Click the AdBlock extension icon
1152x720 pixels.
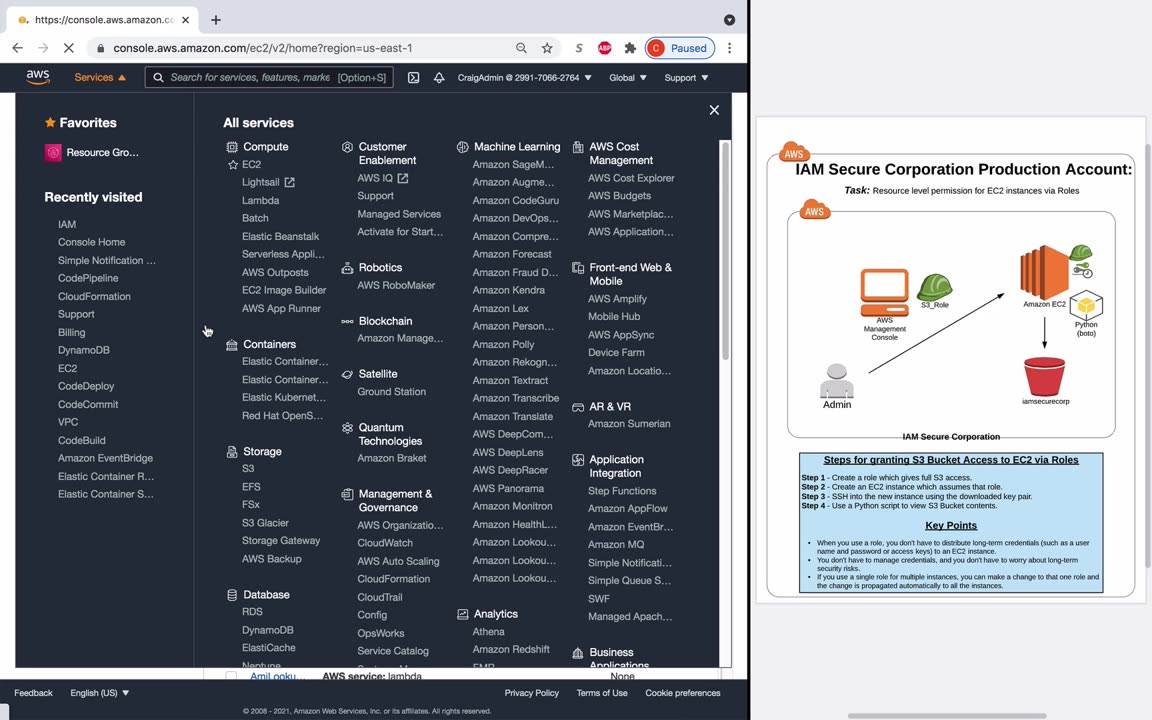point(605,48)
